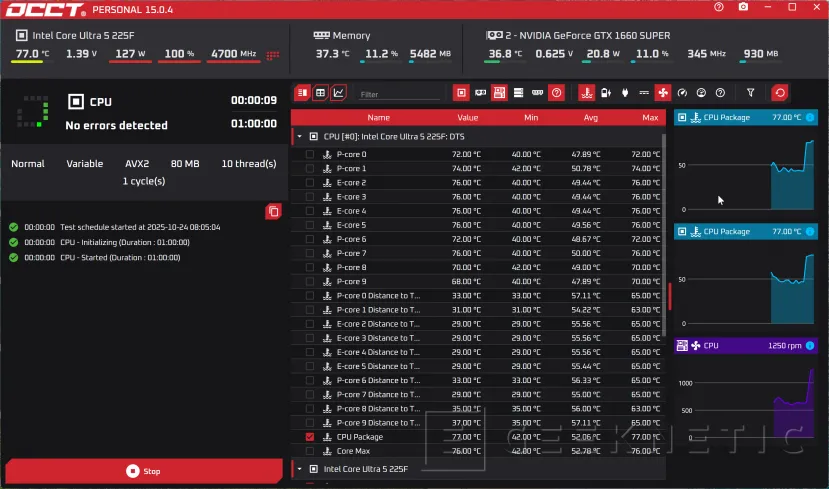Collapse the CPU [#0] DTS sensor group
Image resolution: width=829 pixels, height=489 pixels.
(299, 136)
